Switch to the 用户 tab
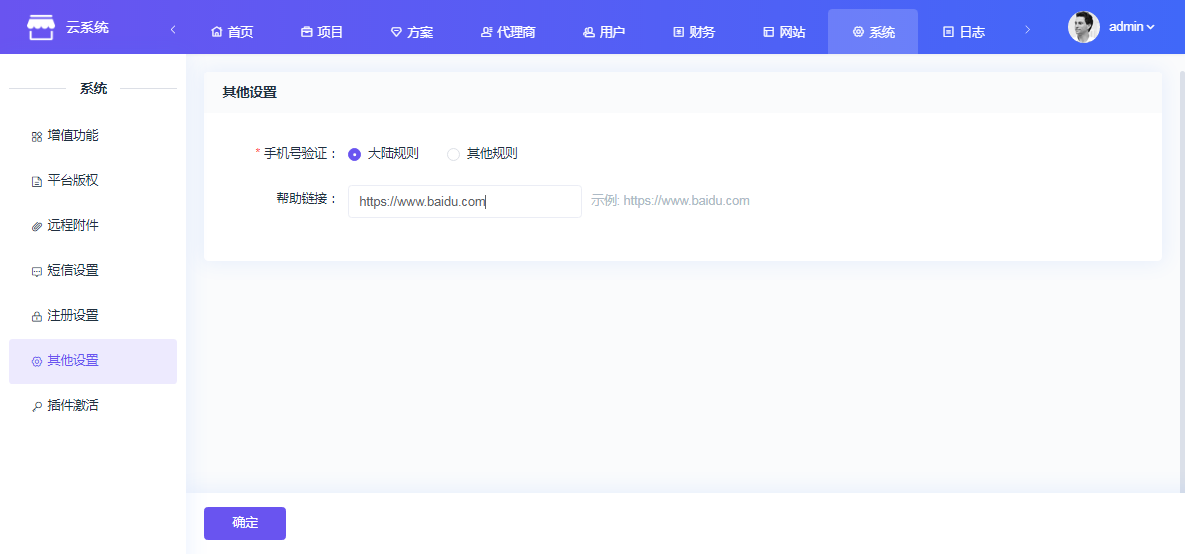This screenshot has width=1185, height=554. tap(605, 32)
